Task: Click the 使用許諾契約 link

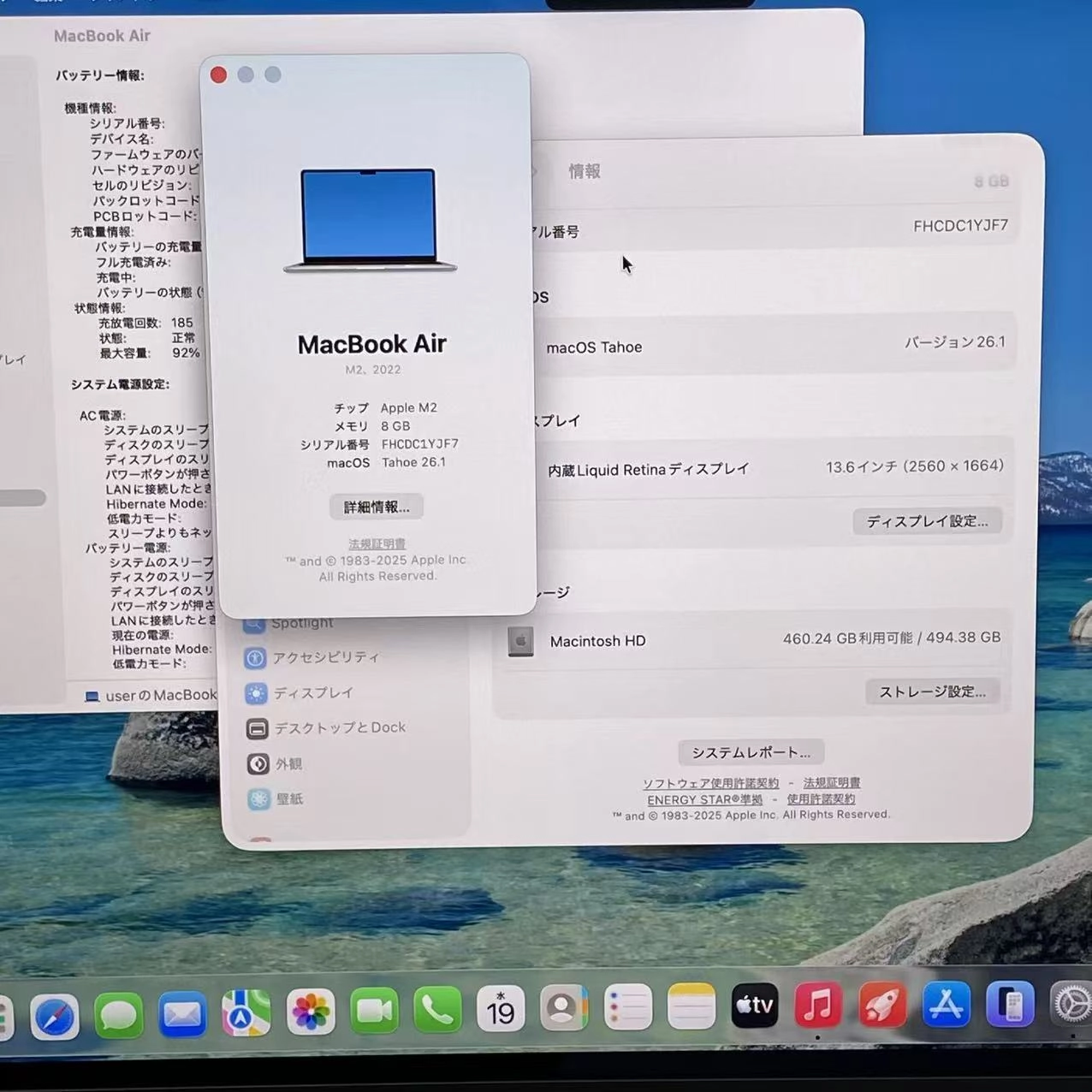Action: coord(821,798)
